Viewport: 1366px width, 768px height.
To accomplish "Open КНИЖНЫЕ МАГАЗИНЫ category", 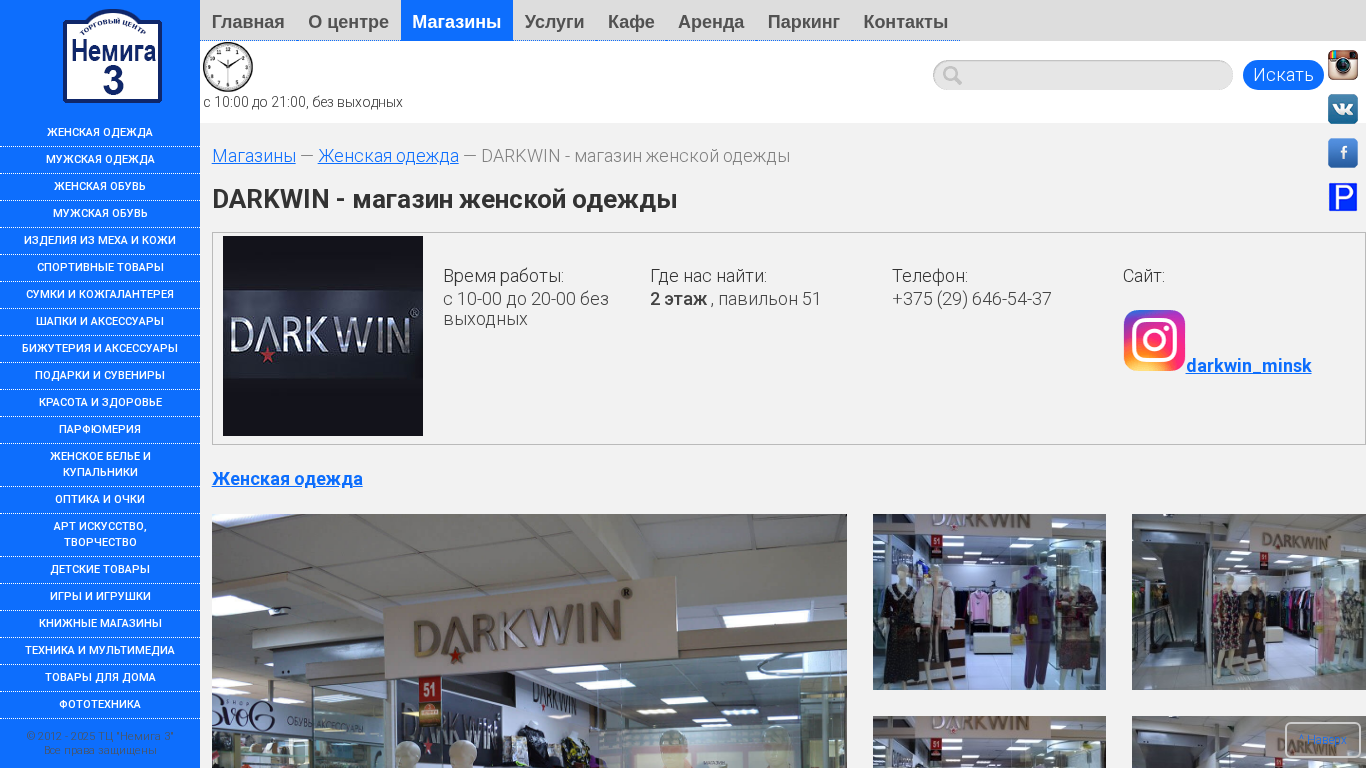I will [x=100, y=623].
